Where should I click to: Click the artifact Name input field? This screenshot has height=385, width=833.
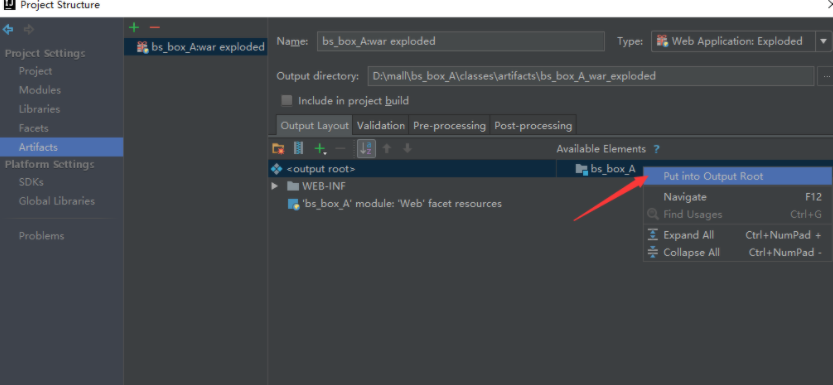coord(461,41)
